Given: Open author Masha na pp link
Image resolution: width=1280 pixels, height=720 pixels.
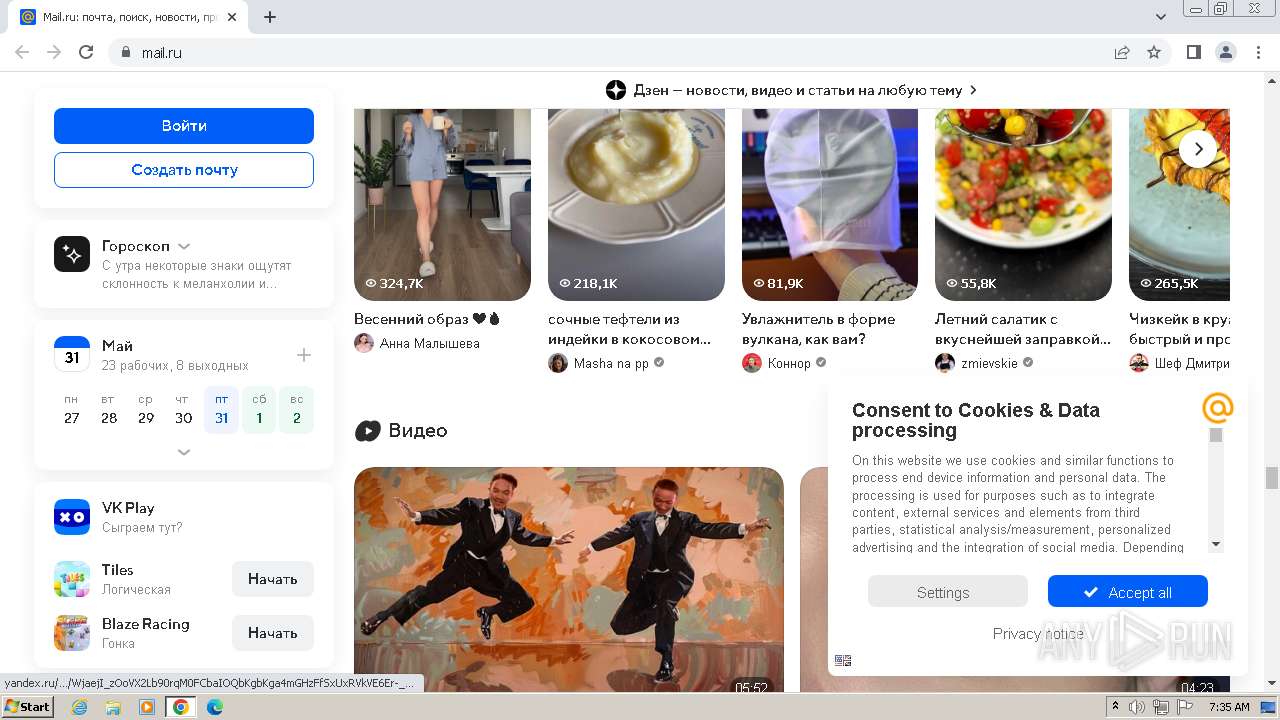Looking at the screenshot, I should point(611,363).
